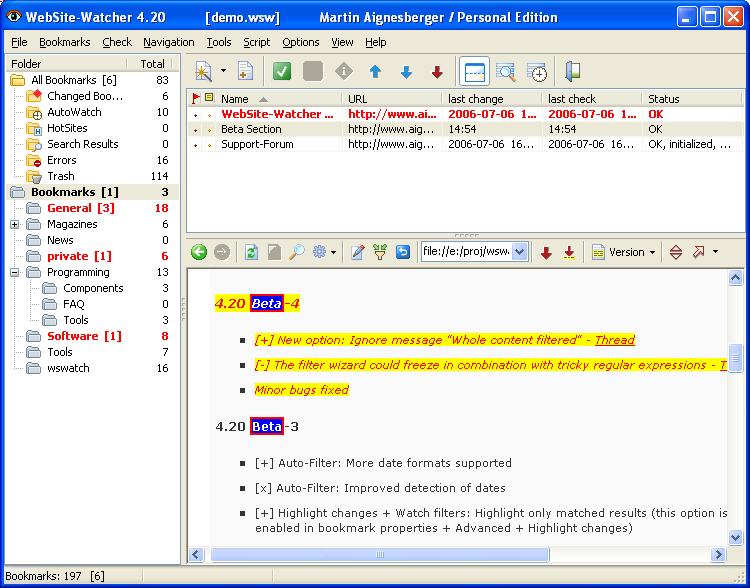The height and width of the screenshot is (588, 750).
Task: Open the Tools menu in menu bar
Action: (219, 42)
